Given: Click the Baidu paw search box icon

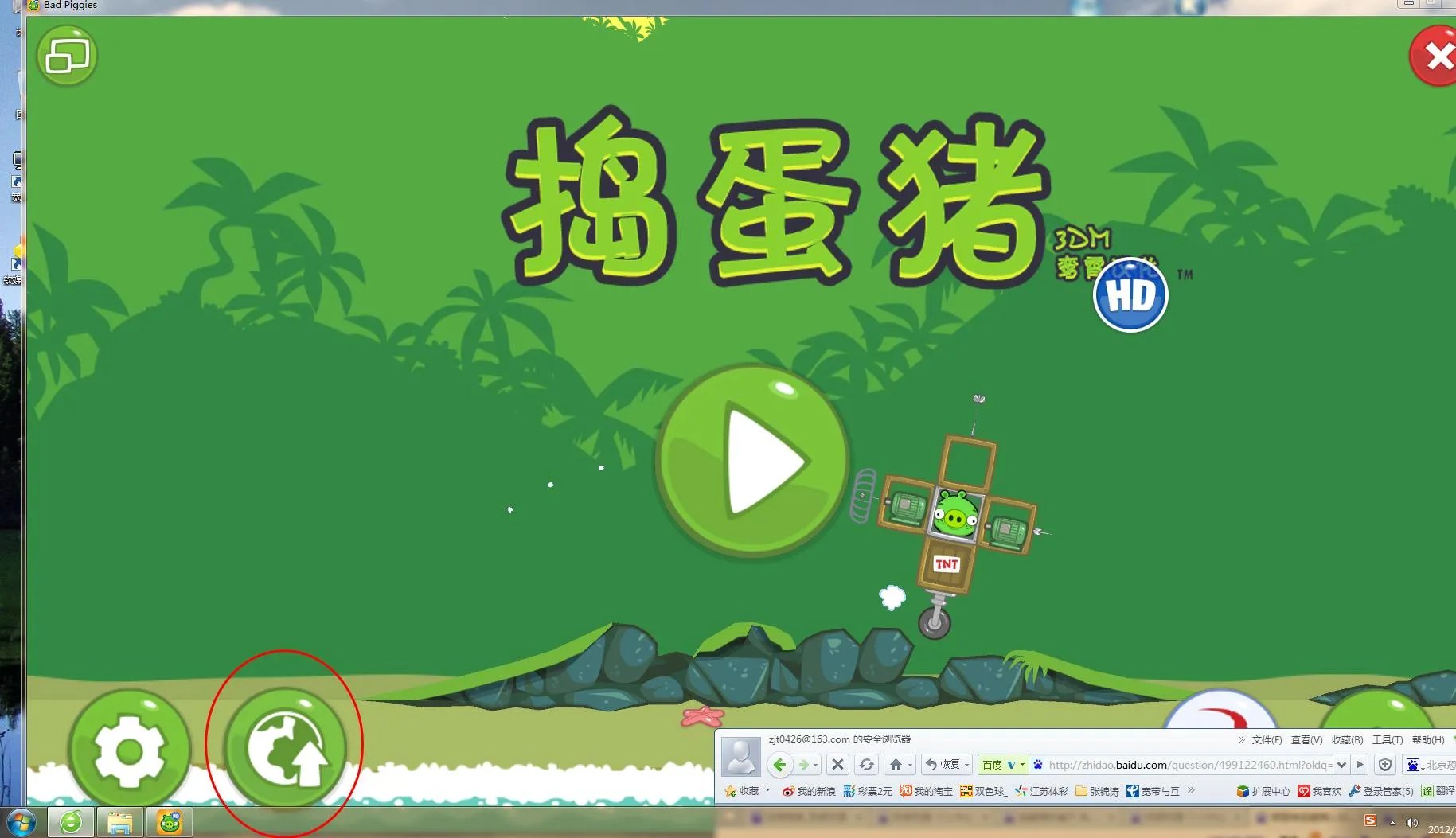Looking at the screenshot, I should coord(1413,765).
